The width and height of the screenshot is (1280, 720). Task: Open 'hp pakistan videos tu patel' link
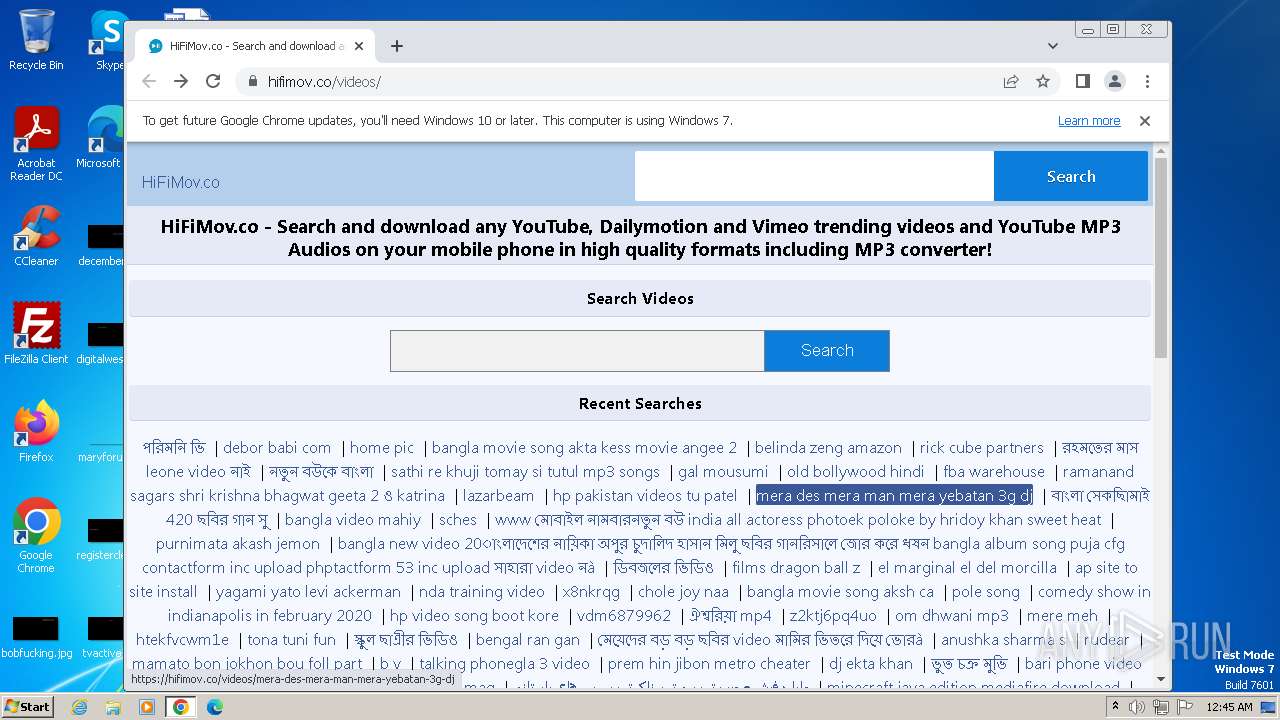pyautogui.click(x=645, y=496)
